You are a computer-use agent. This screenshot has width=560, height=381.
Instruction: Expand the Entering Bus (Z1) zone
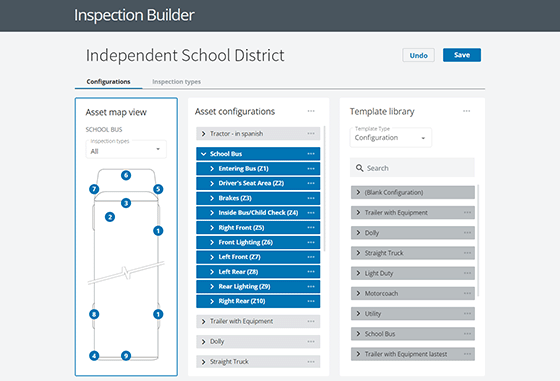212,169
